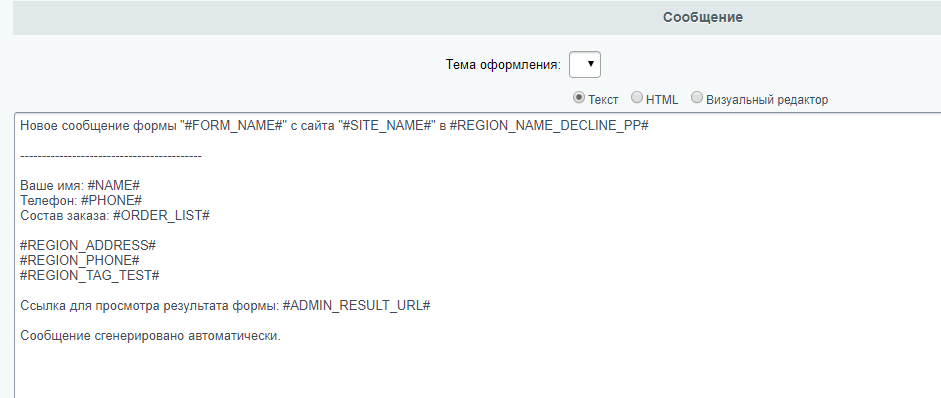Click the Телефон: #PHONE# line
The image size is (941, 398).
coord(81,201)
